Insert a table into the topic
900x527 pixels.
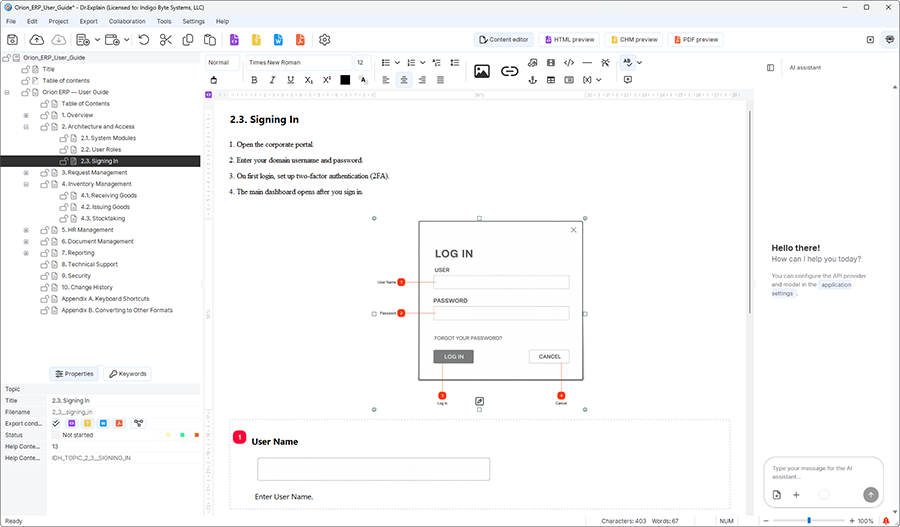pyautogui.click(x=550, y=80)
